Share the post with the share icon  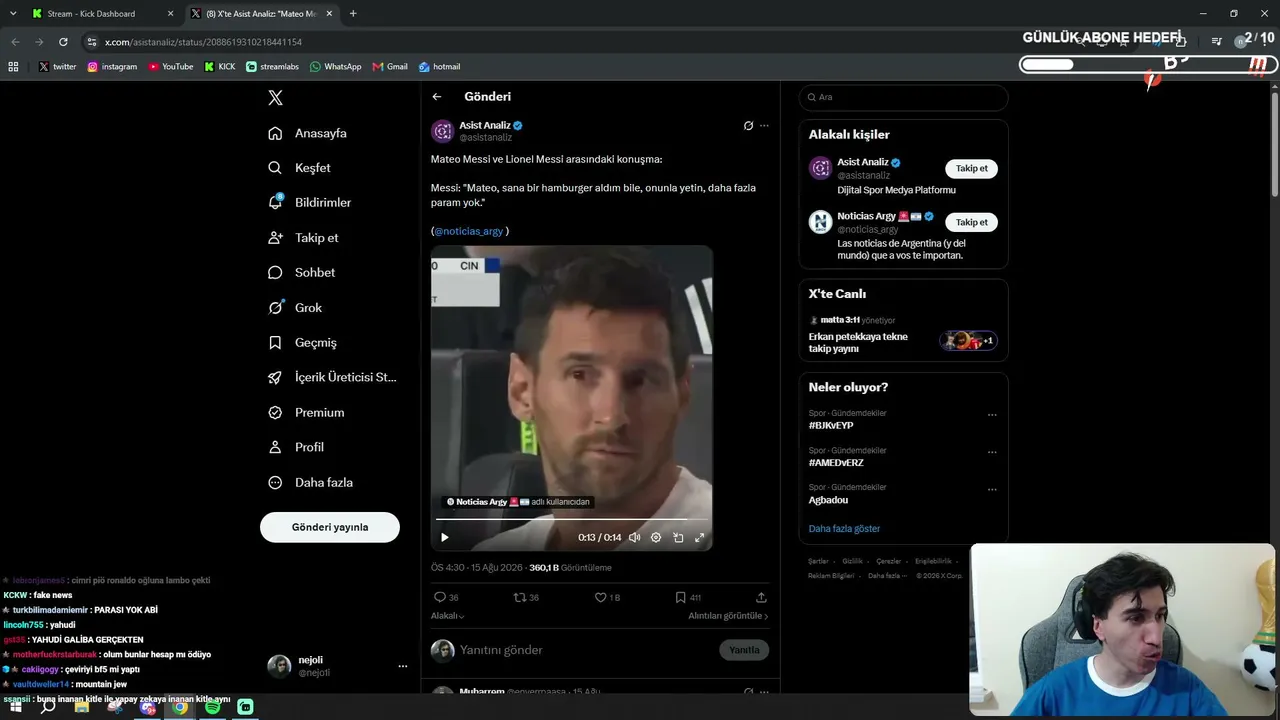[x=761, y=597]
